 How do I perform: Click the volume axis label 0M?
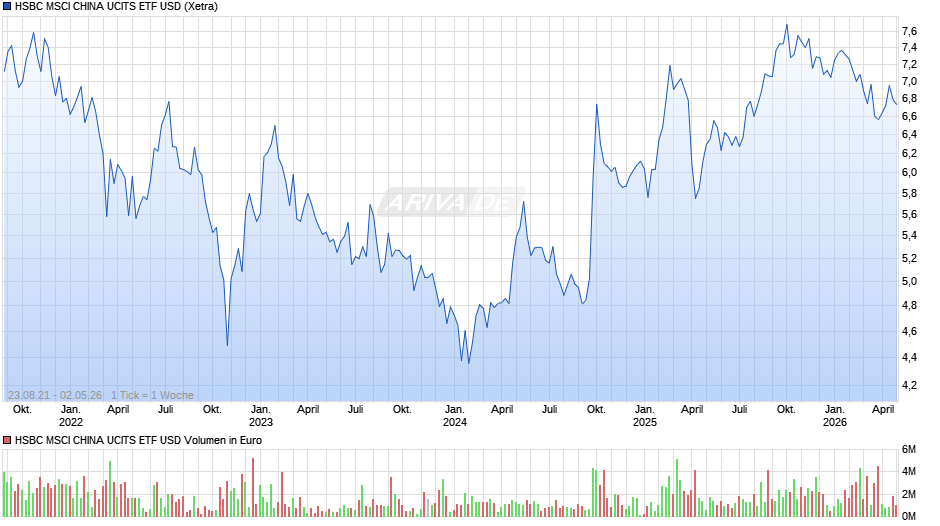point(909,516)
